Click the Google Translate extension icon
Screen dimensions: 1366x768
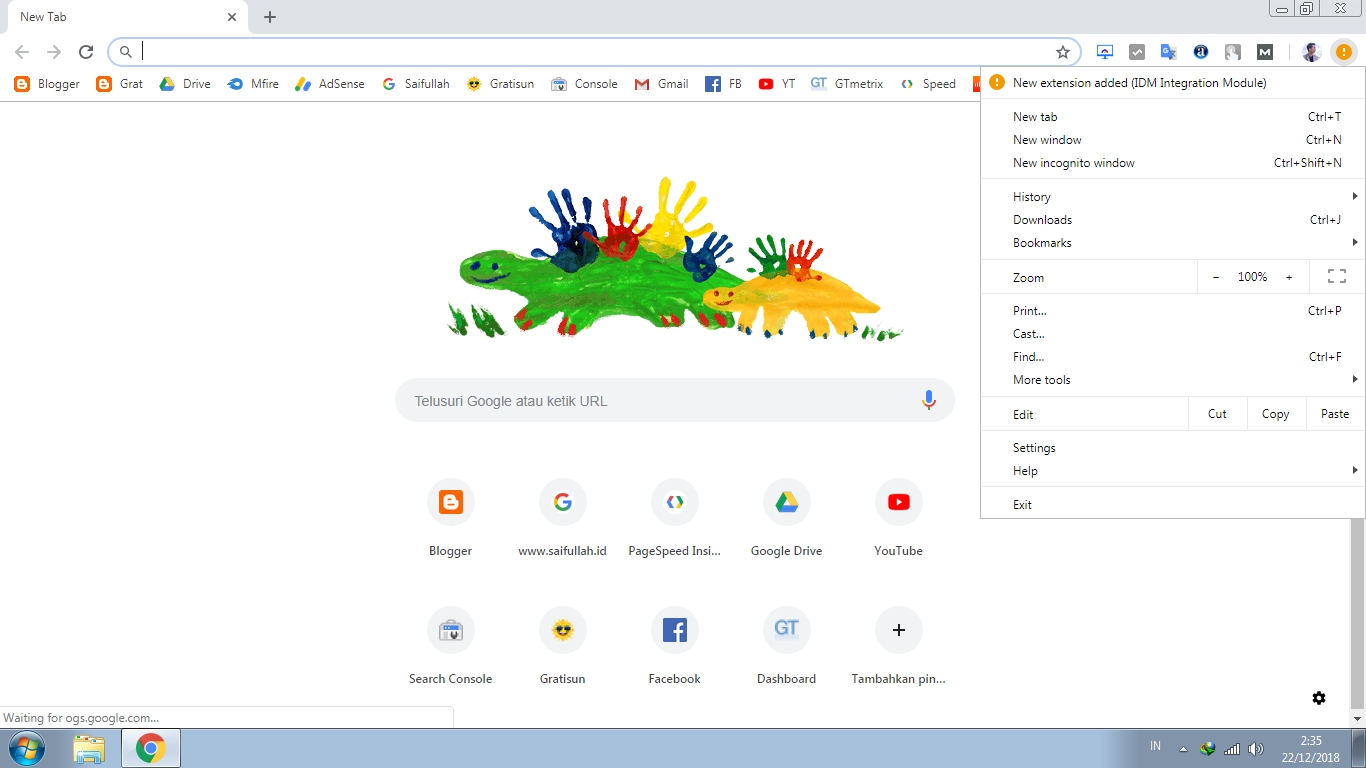point(1169,52)
